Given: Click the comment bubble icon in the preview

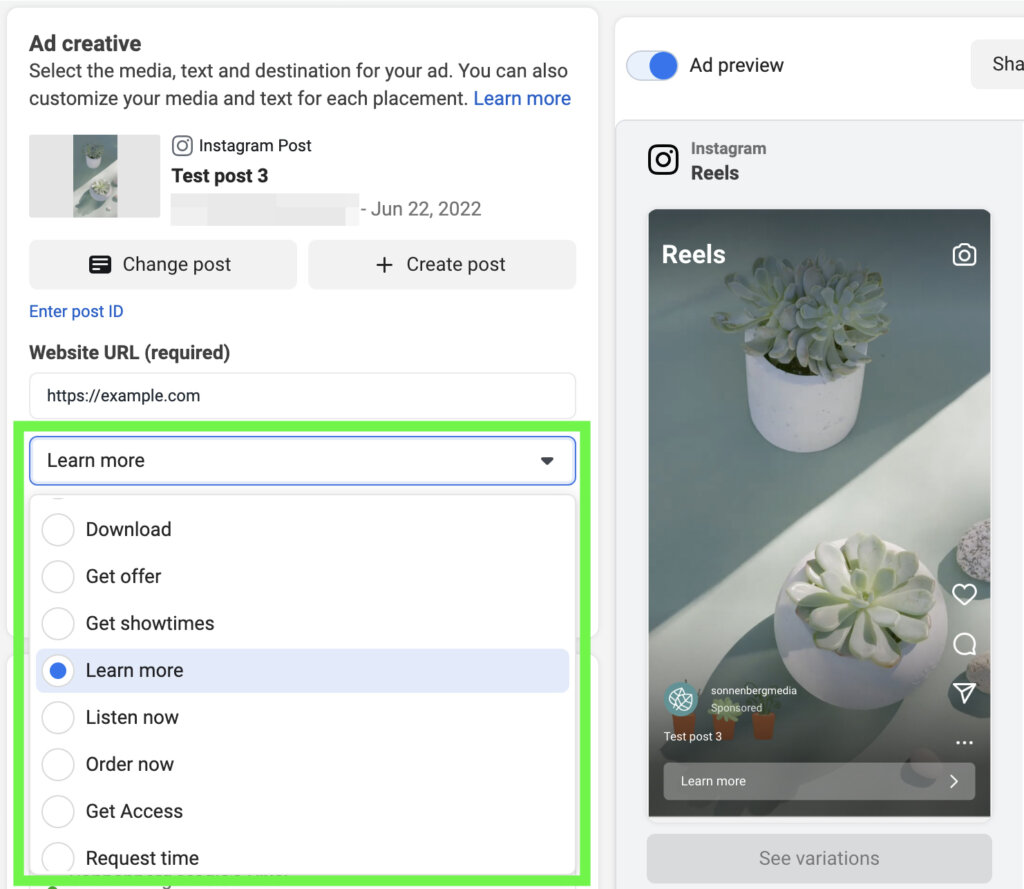Looking at the screenshot, I should (964, 644).
